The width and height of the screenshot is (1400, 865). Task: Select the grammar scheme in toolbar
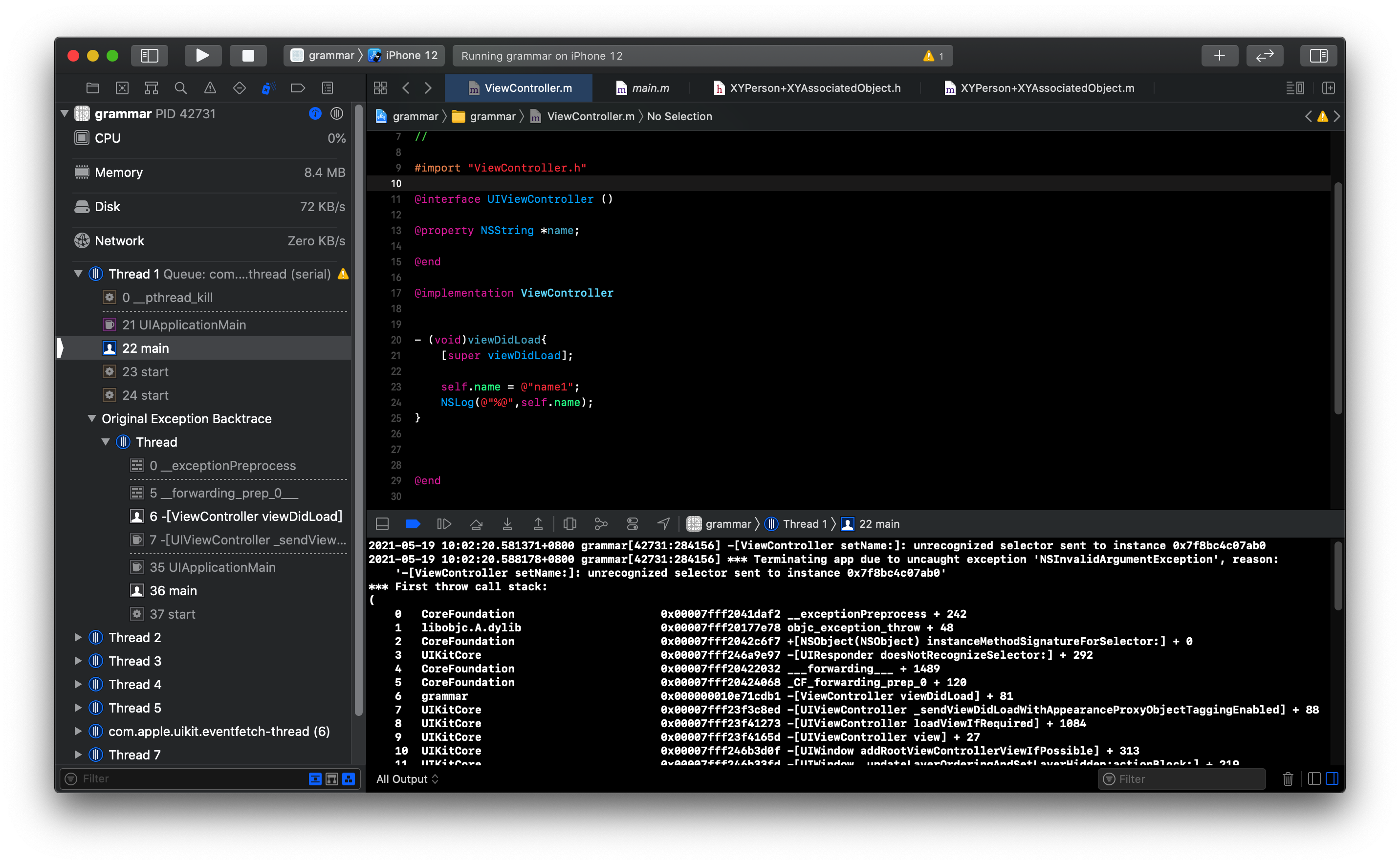(x=324, y=56)
